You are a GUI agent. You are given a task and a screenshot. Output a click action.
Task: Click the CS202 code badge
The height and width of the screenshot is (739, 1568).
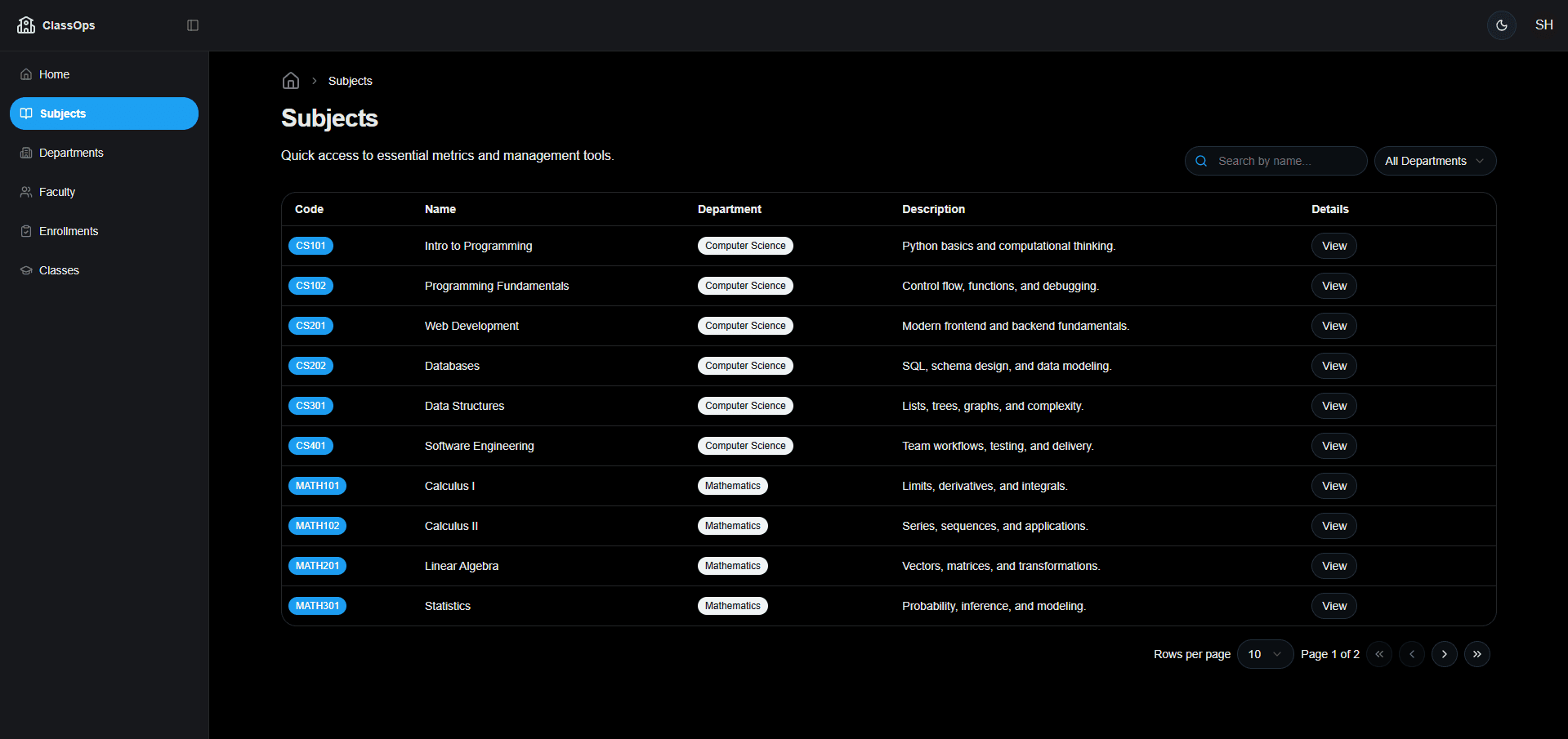click(310, 366)
